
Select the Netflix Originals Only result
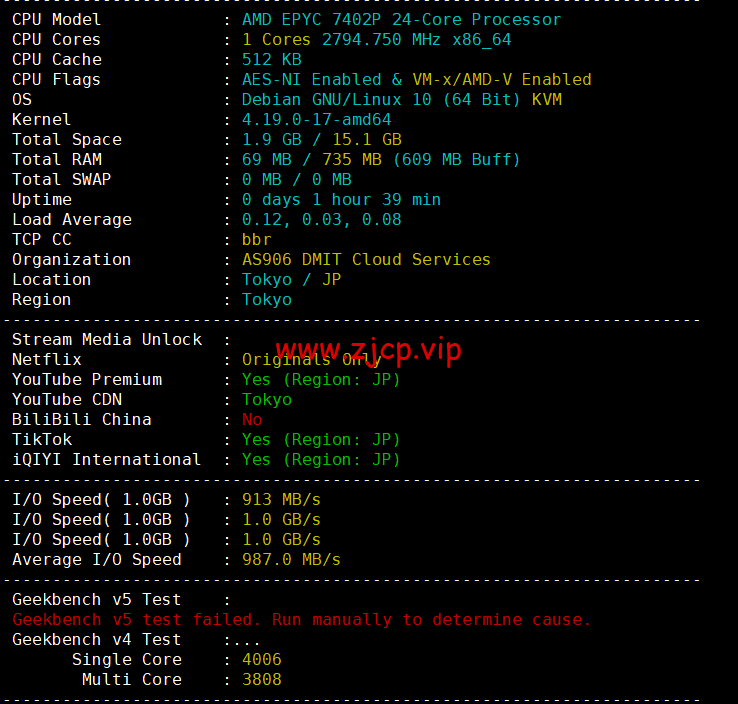(311, 360)
